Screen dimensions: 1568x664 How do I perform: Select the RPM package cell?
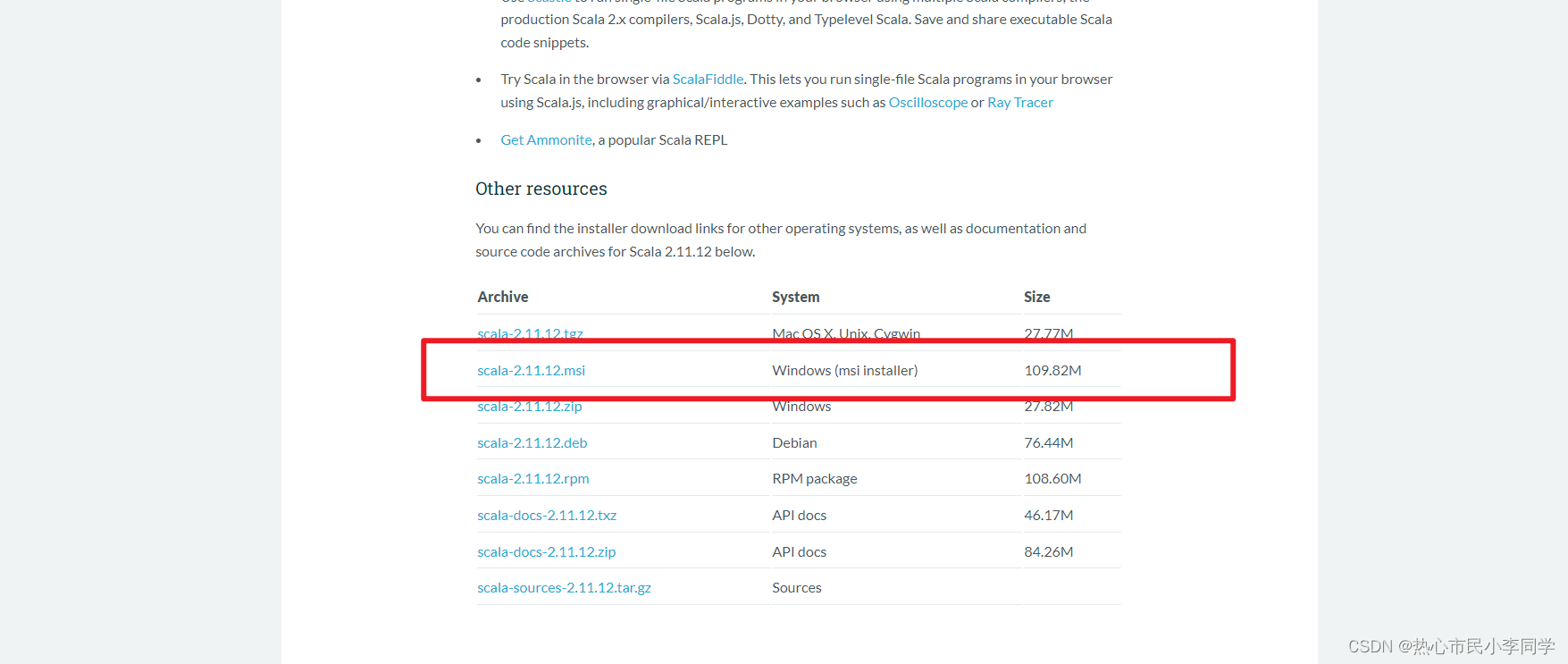pyautogui.click(x=814, y=479)
